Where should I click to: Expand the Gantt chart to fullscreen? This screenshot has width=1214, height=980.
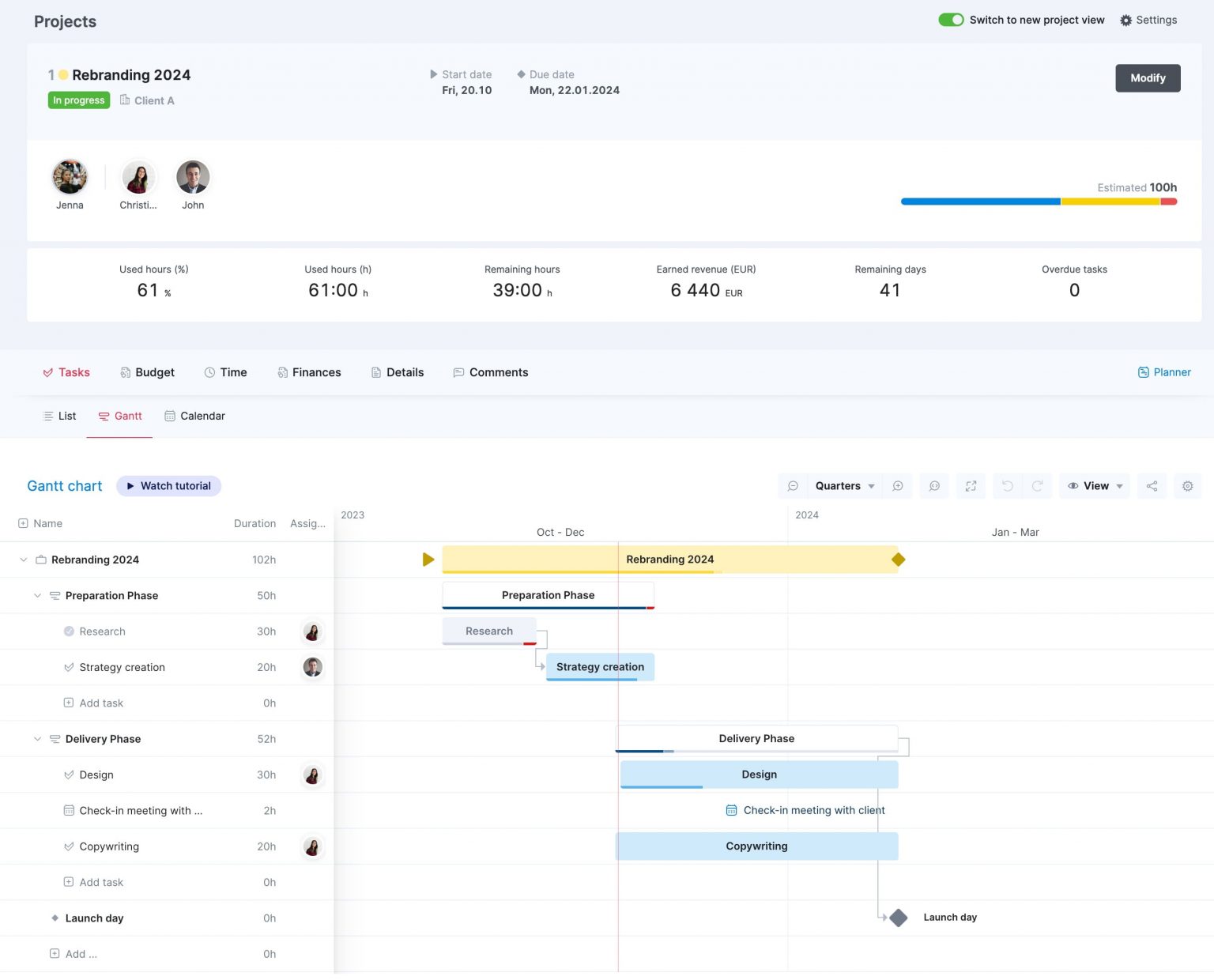(971, 486)
